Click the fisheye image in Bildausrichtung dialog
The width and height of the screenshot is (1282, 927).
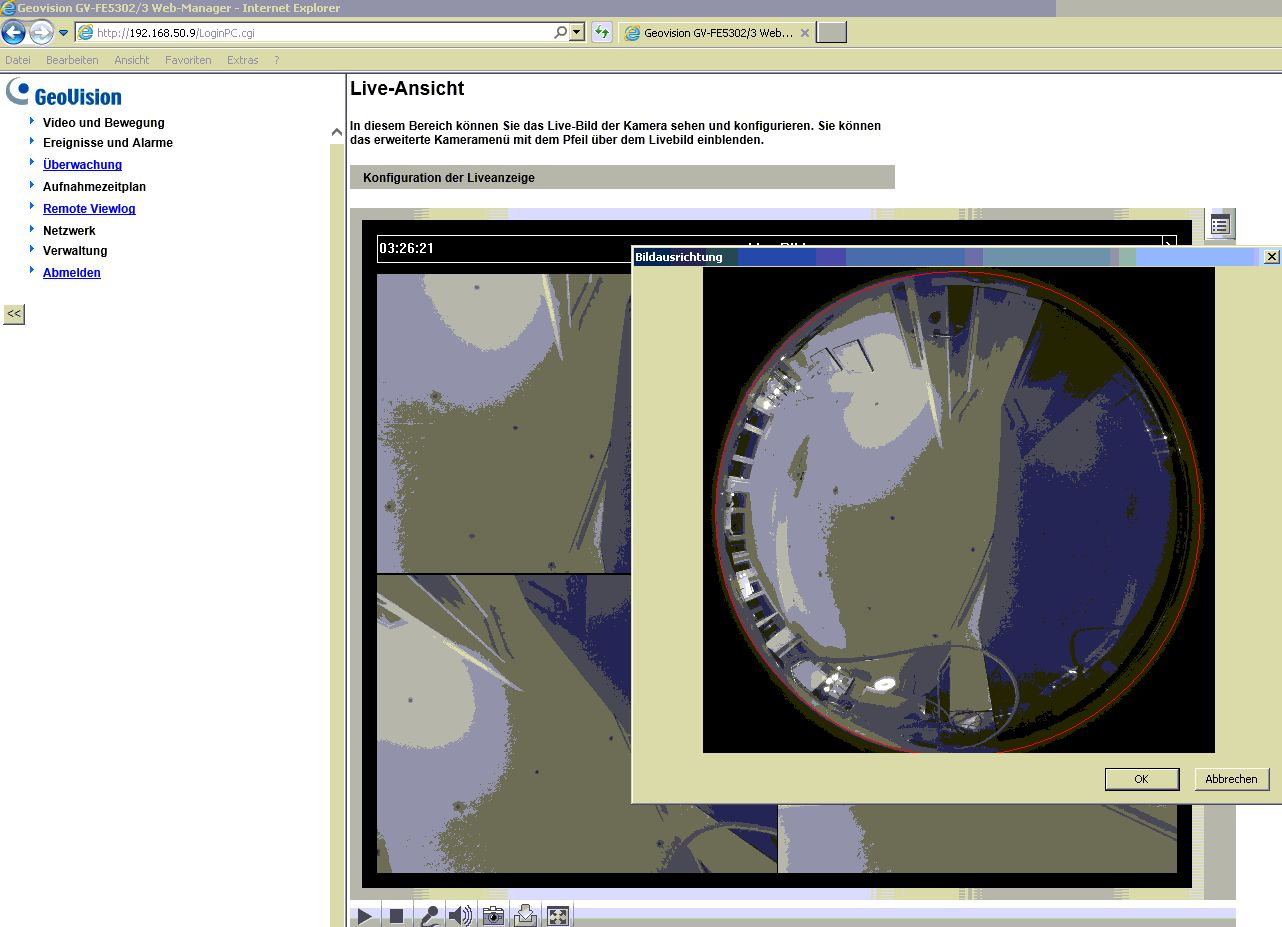pyautogui.click(x=958, y=510)
